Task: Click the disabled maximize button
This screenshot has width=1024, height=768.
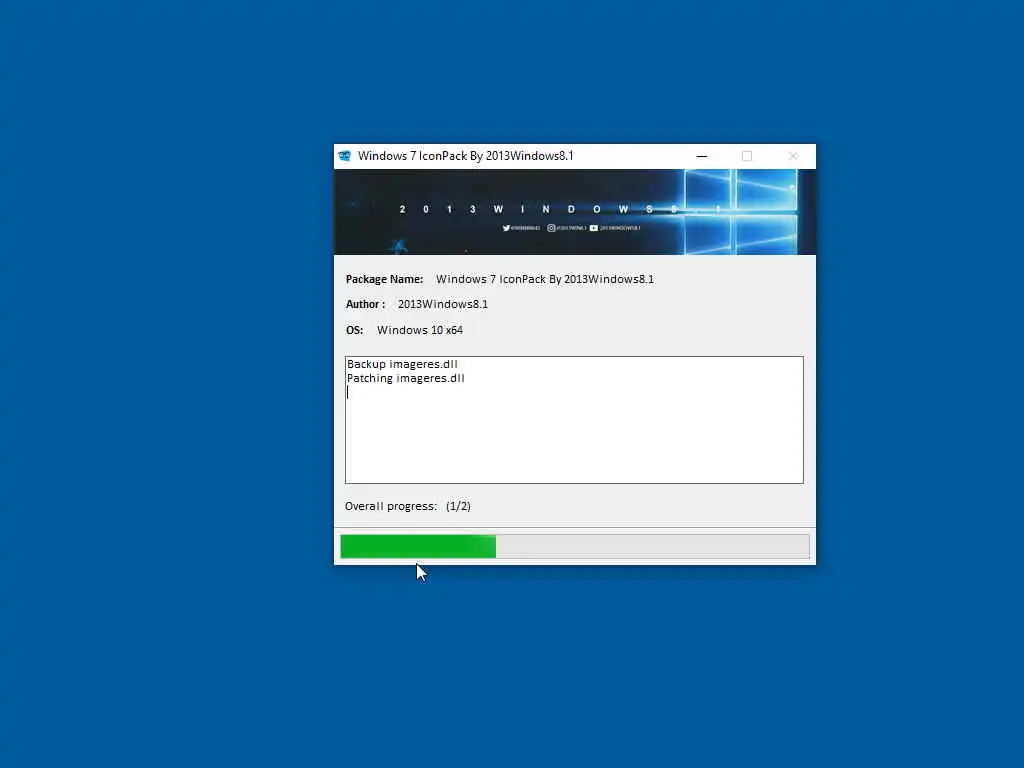Action: [747, 156]
